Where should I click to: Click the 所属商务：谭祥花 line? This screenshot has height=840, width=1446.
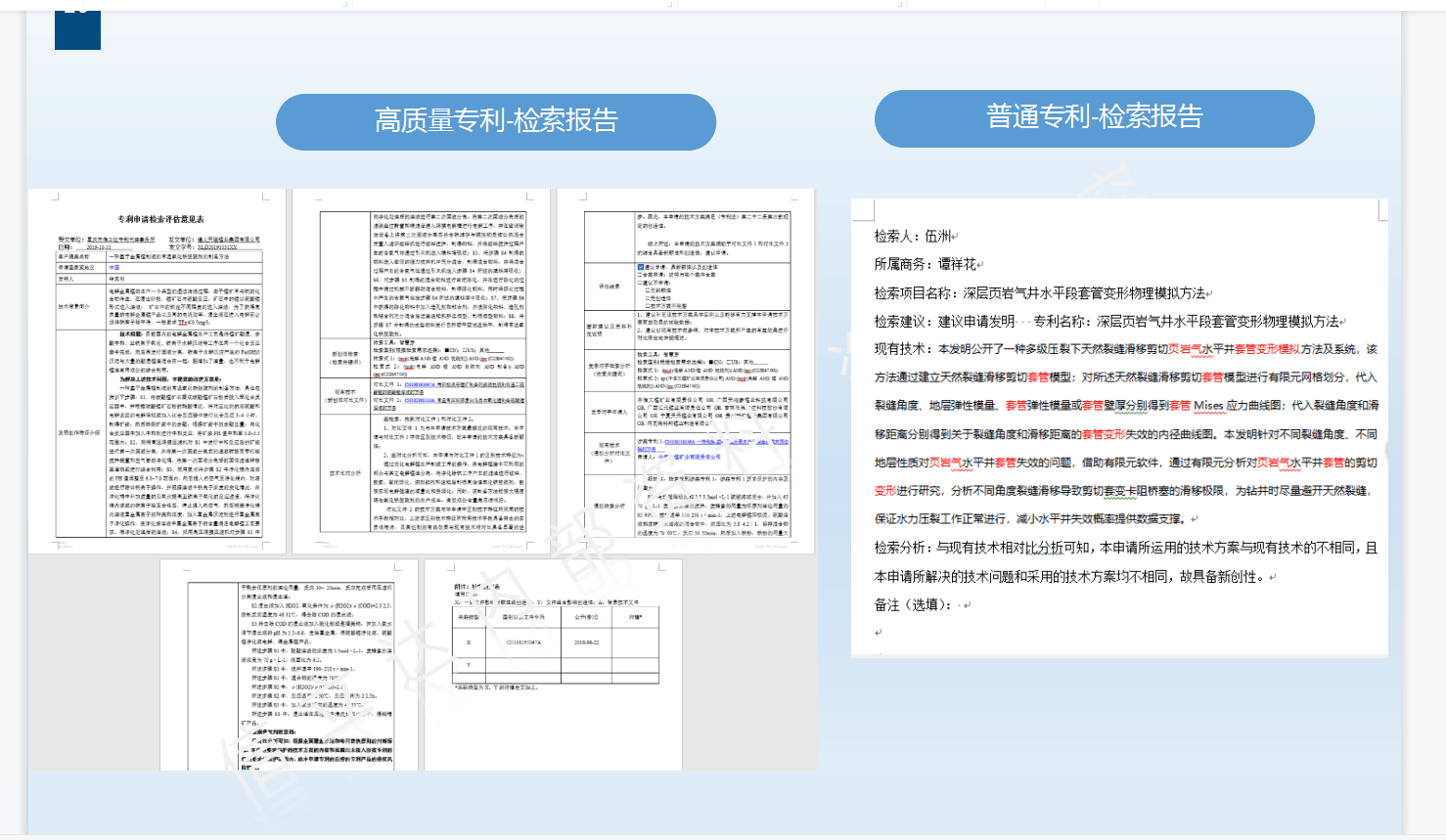(x=926, y=264)
